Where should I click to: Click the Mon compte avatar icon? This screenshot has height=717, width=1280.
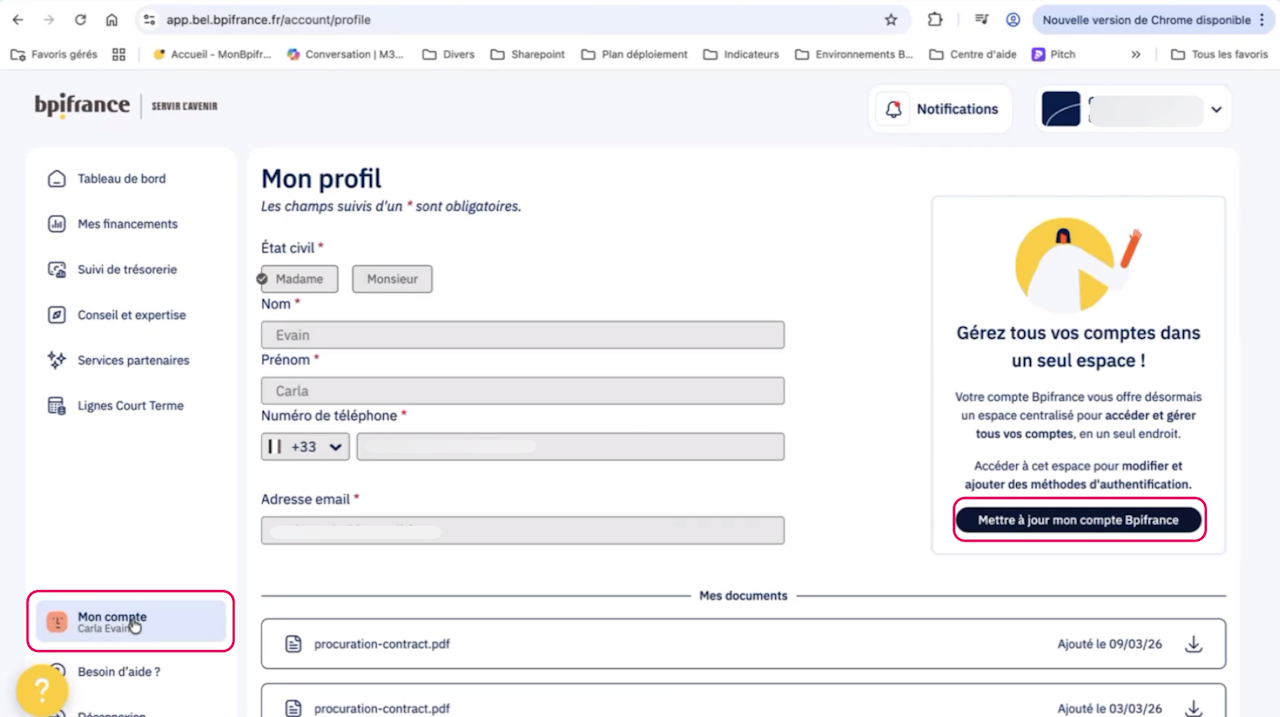click(57, 621)
